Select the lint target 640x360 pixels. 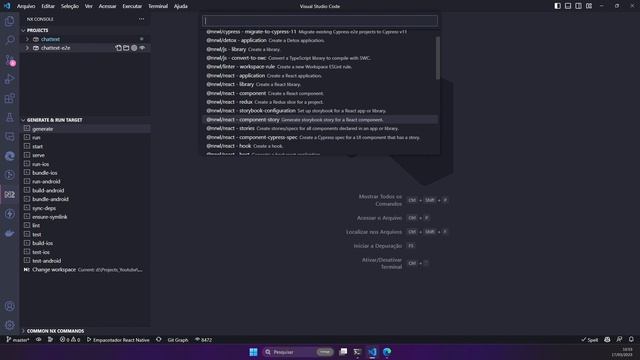pyautogui.click(x=85, y=225)
